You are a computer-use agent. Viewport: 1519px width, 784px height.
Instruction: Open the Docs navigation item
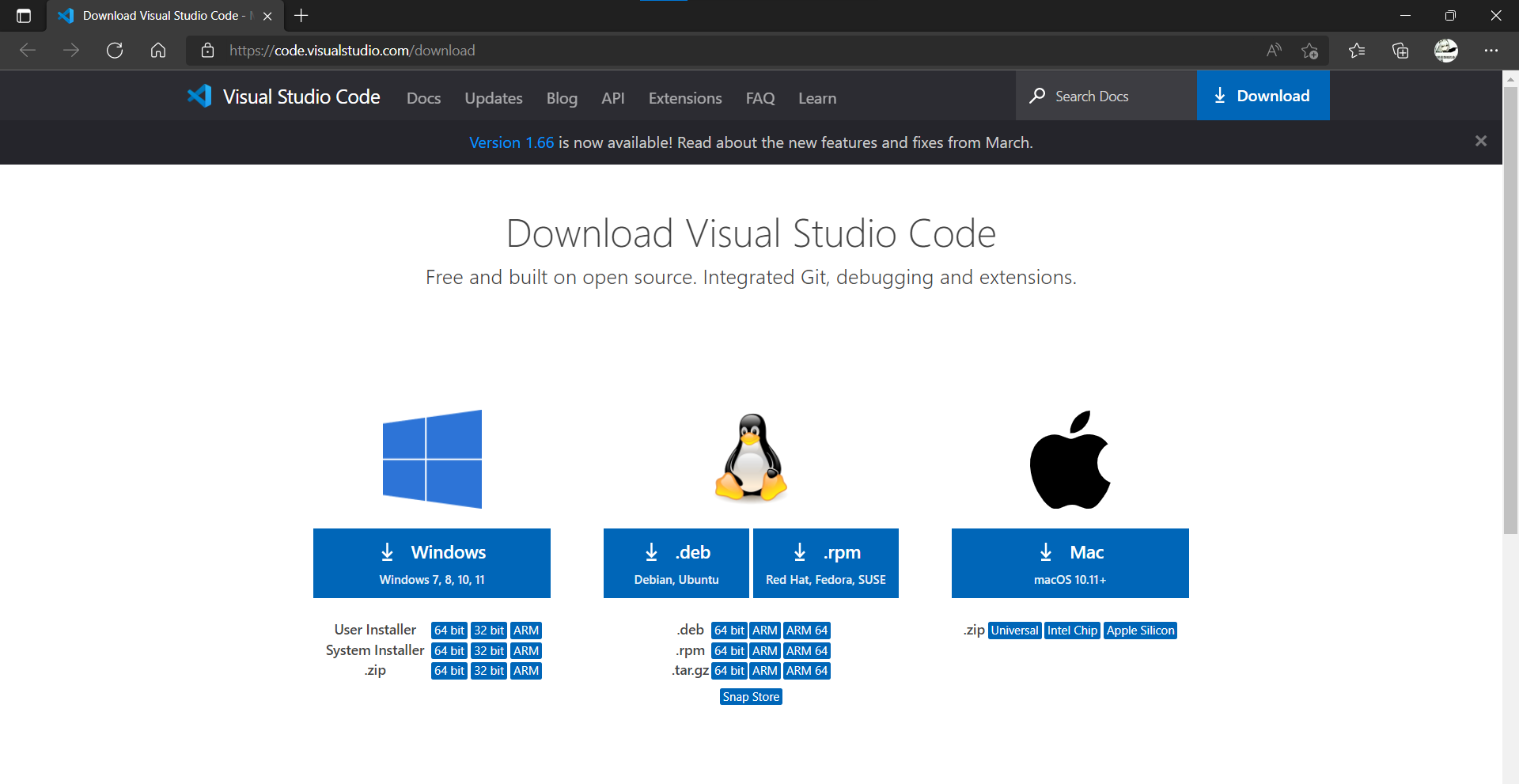click(423, 98)
